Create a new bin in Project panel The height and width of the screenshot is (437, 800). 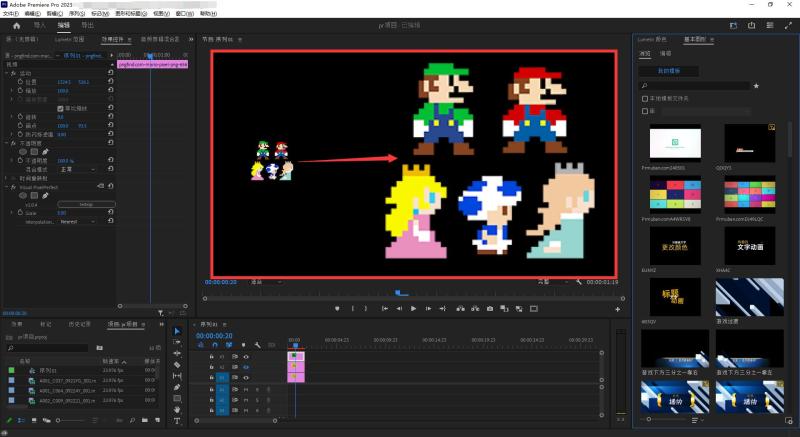tap(145, 420)
